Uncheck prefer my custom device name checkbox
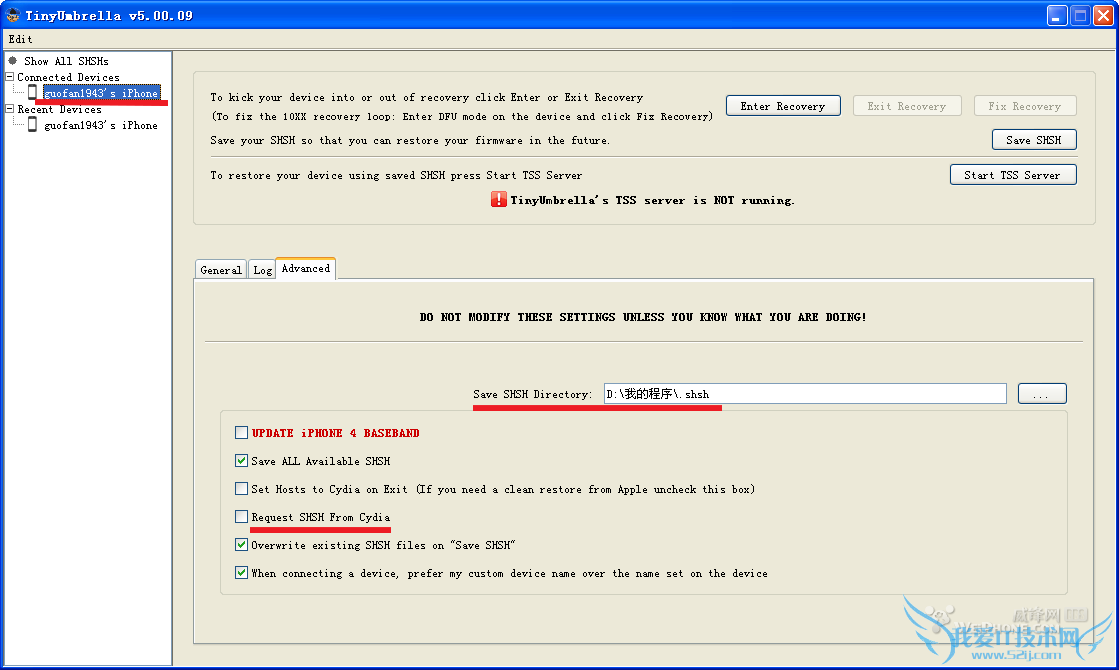Viewport: 1119px width, 670px height. click(241, 572)
